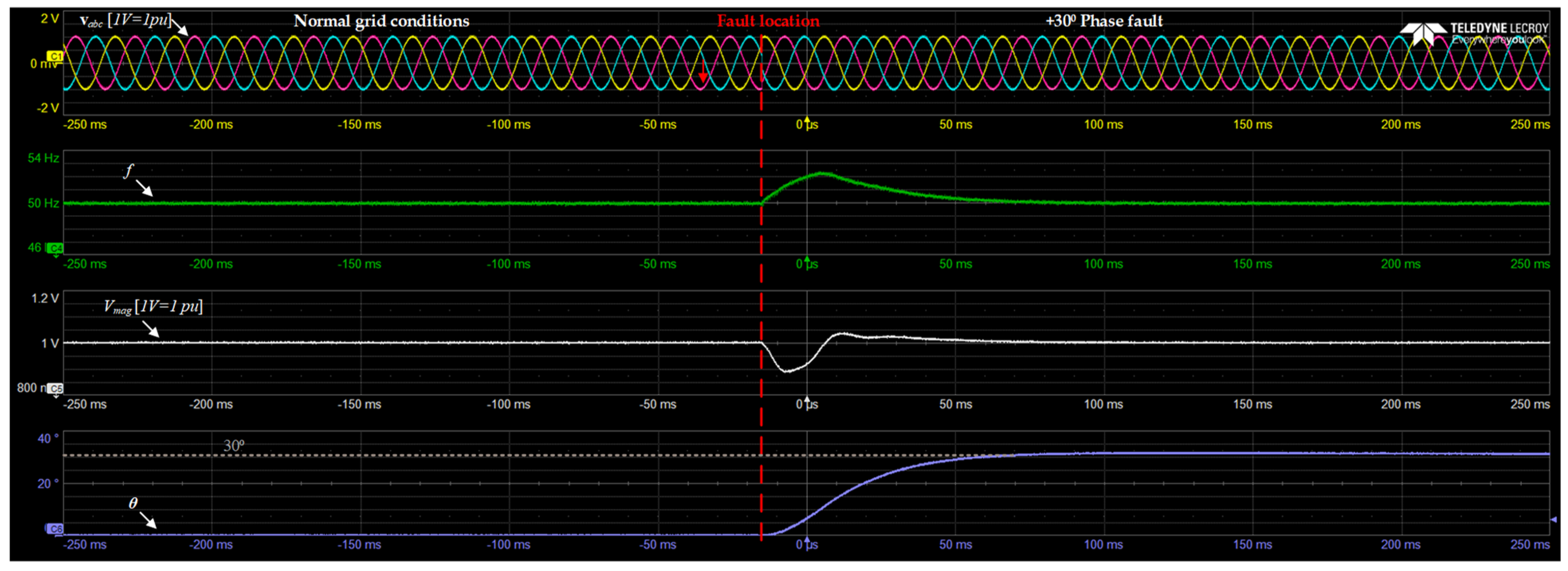The image size is (1568, 571).
Task: Click the '40 °' scale label
Action: tap(48, 438)
